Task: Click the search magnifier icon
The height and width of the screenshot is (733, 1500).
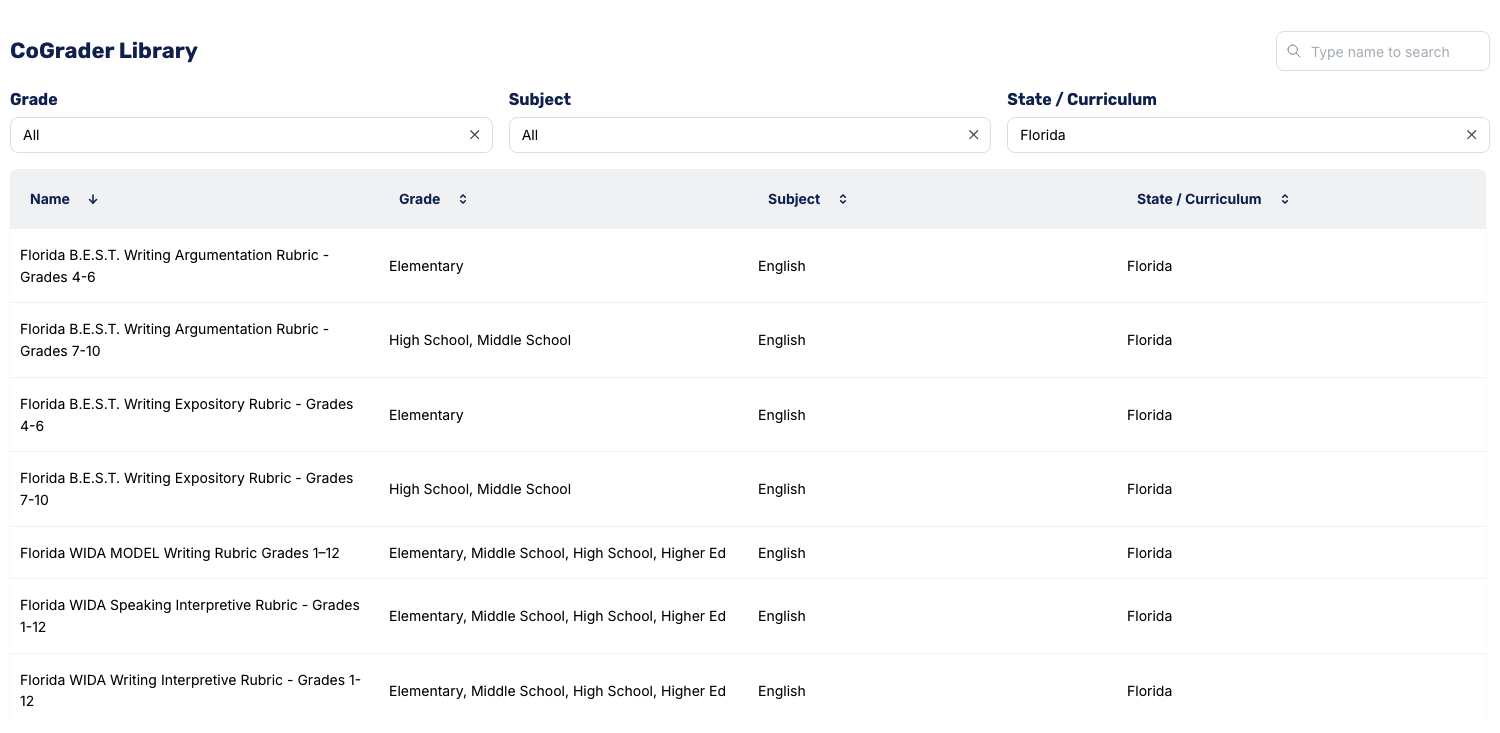Action: [x=1294, y=51]
